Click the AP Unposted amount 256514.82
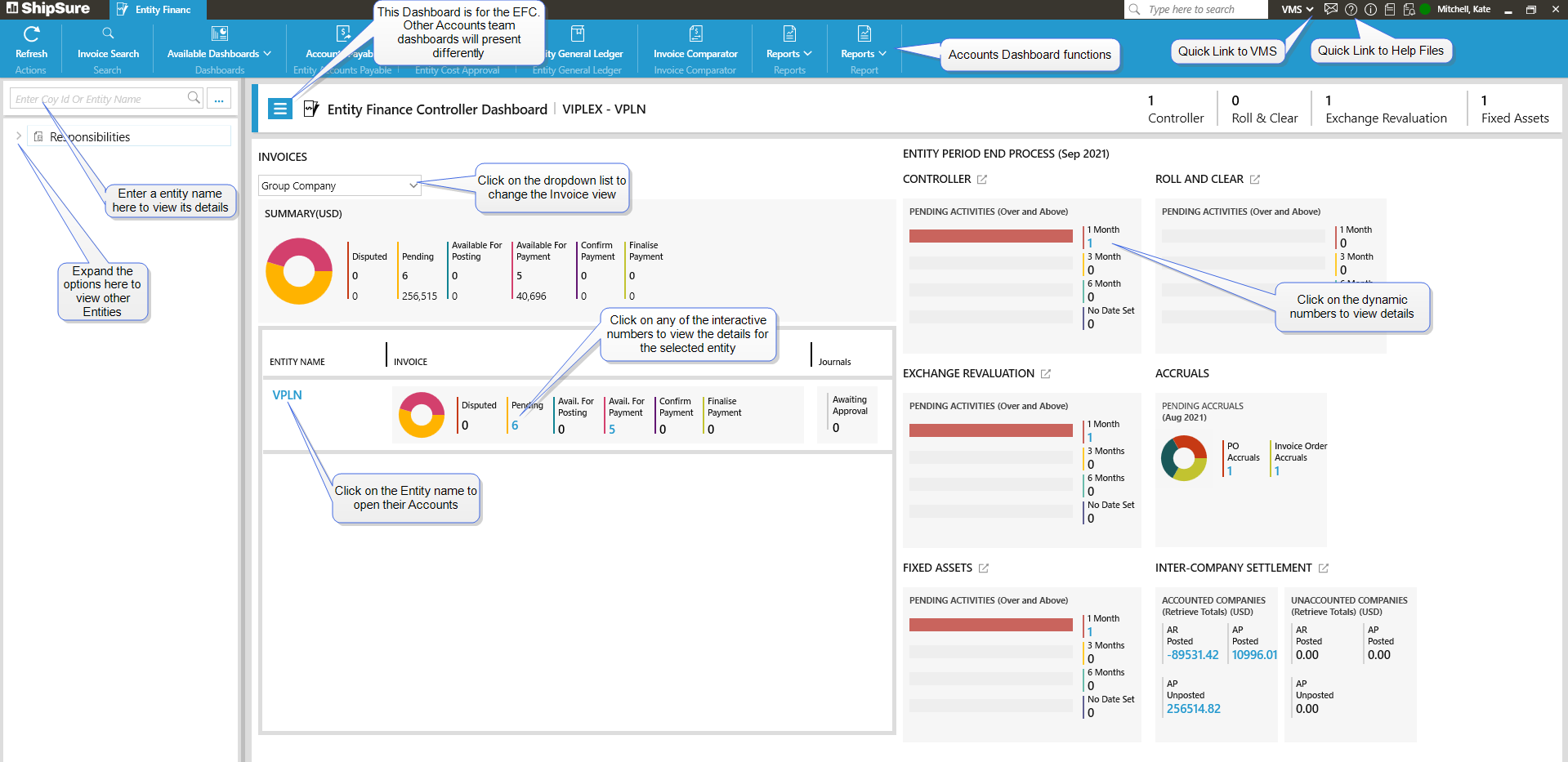 click(x=1193, y=709)
